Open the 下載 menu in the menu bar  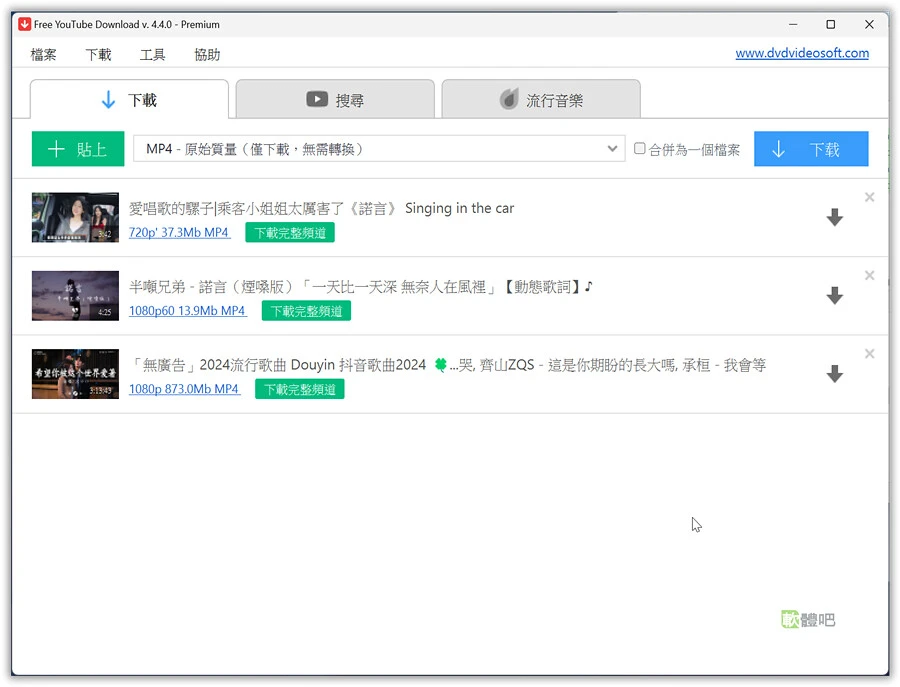click(98, 55)
